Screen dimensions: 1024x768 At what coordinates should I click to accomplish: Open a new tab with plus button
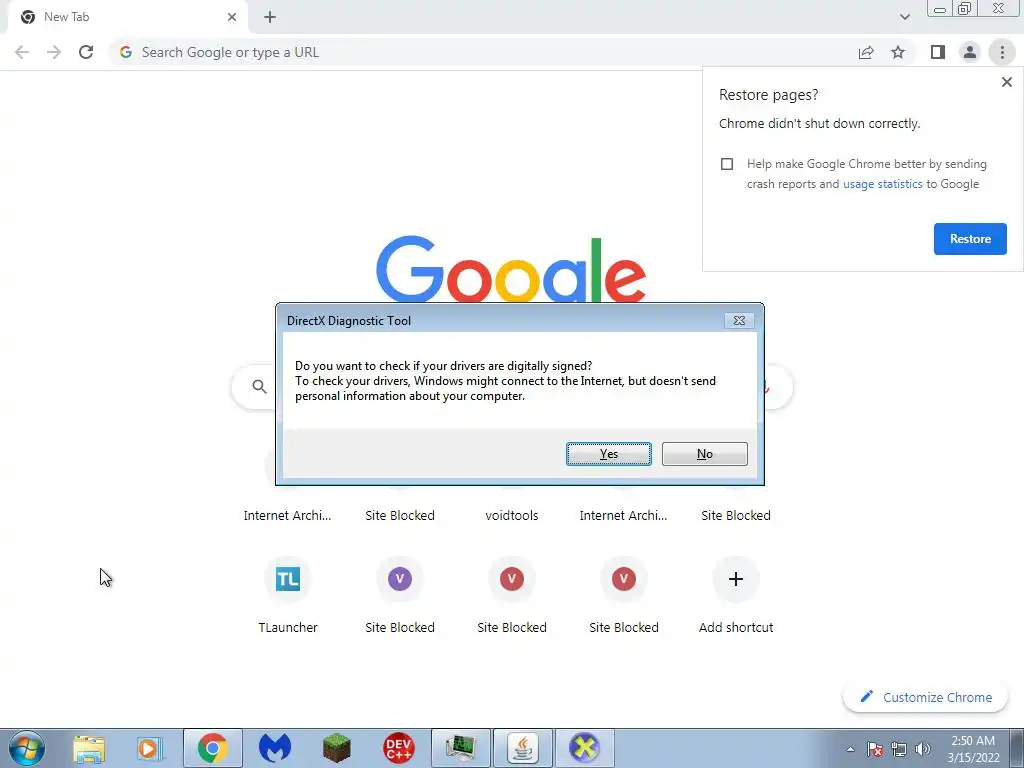pos(270,17)
